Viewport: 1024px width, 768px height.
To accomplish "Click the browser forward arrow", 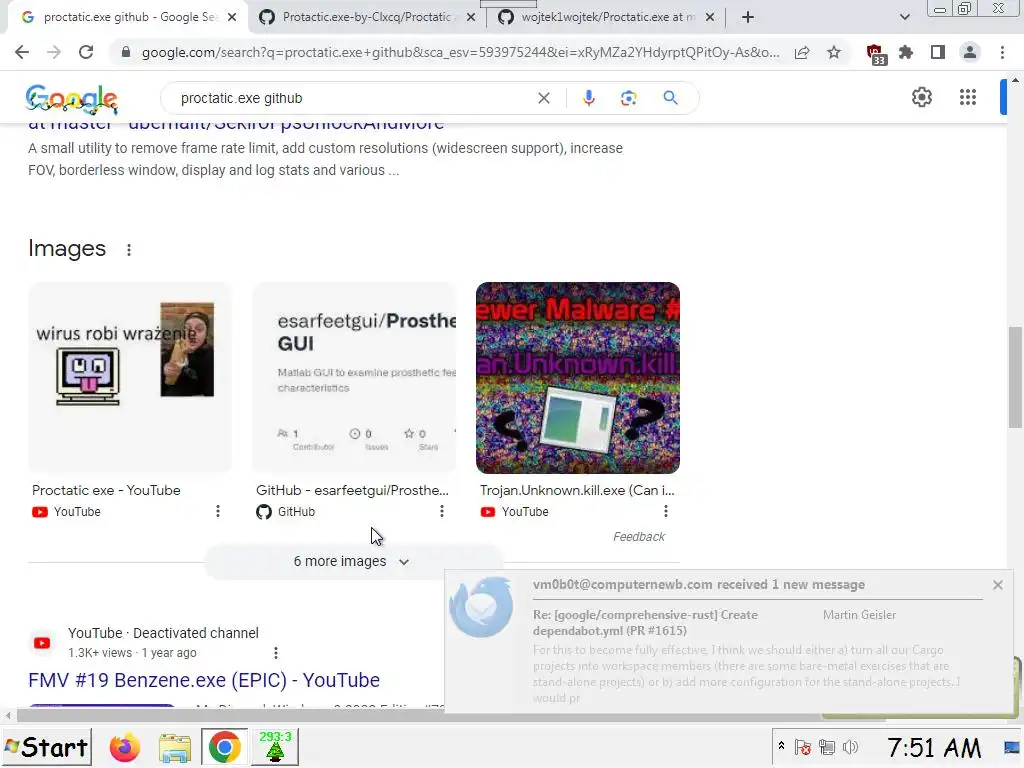I will (x=54, y=52).
